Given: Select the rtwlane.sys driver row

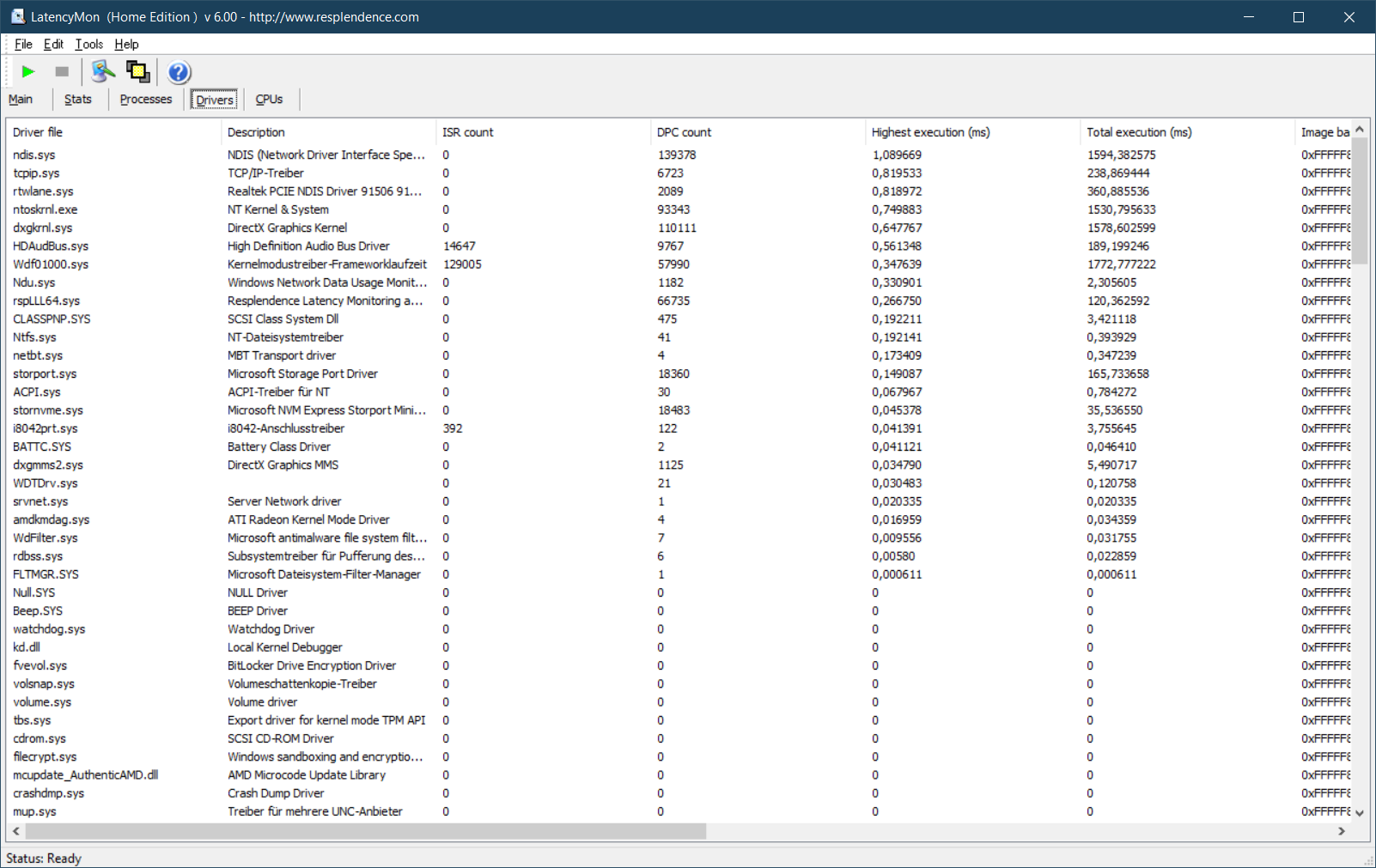Looking at the screenshot, I should 679,191.
